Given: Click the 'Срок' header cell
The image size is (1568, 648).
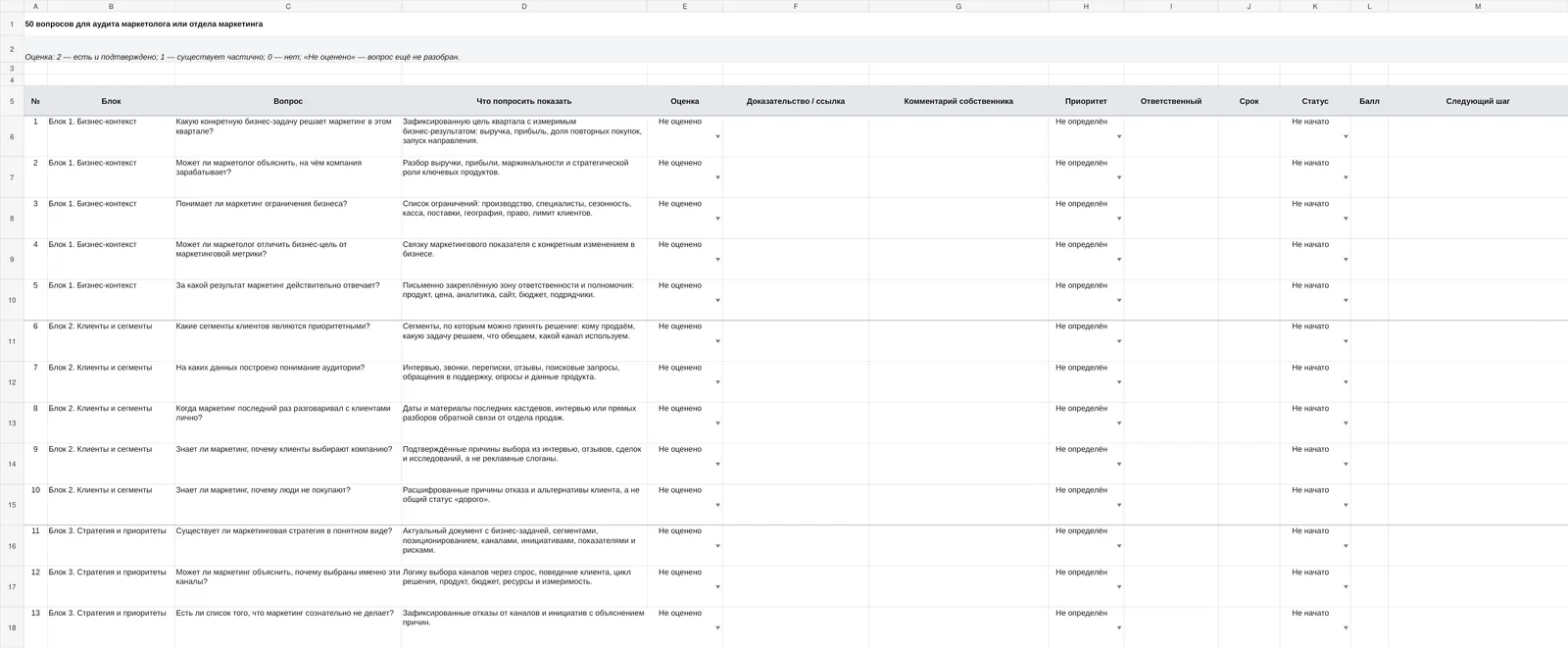Looking at the screenshot, I should point(1249,101).
